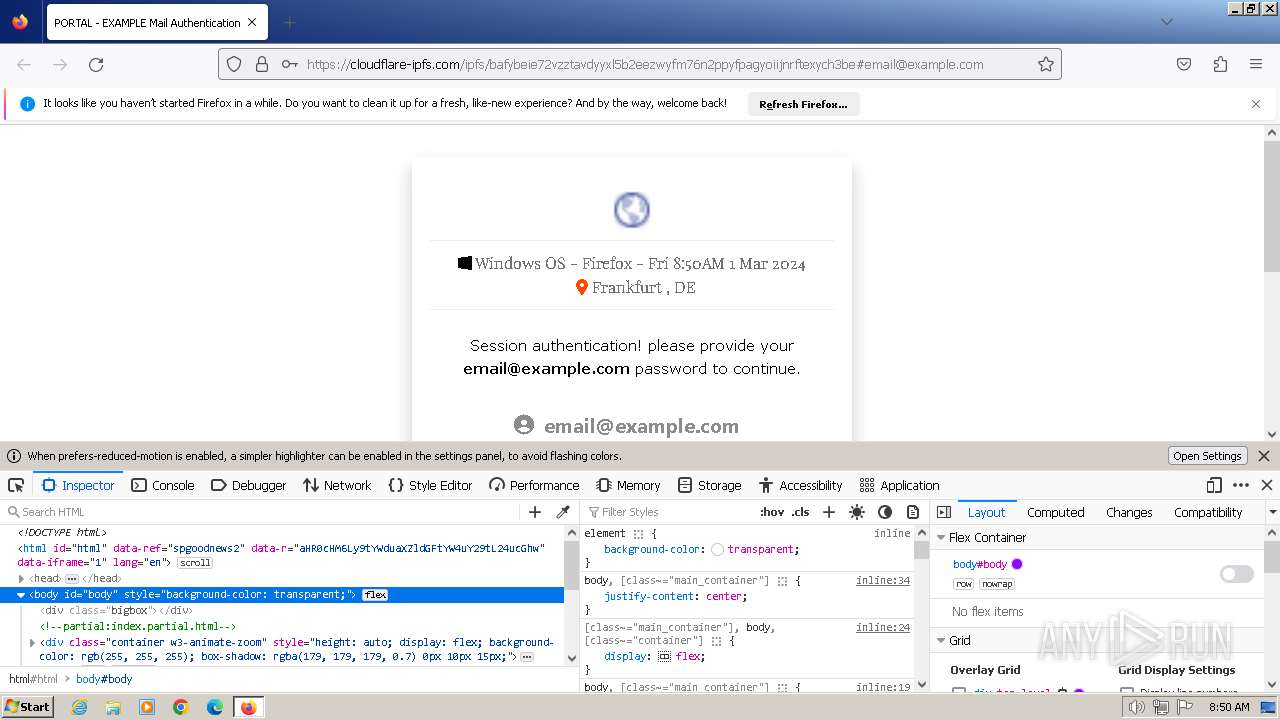Click the site security padlock icon
The height and width of the screenshot is (720, 1280).
pos(262,64)
